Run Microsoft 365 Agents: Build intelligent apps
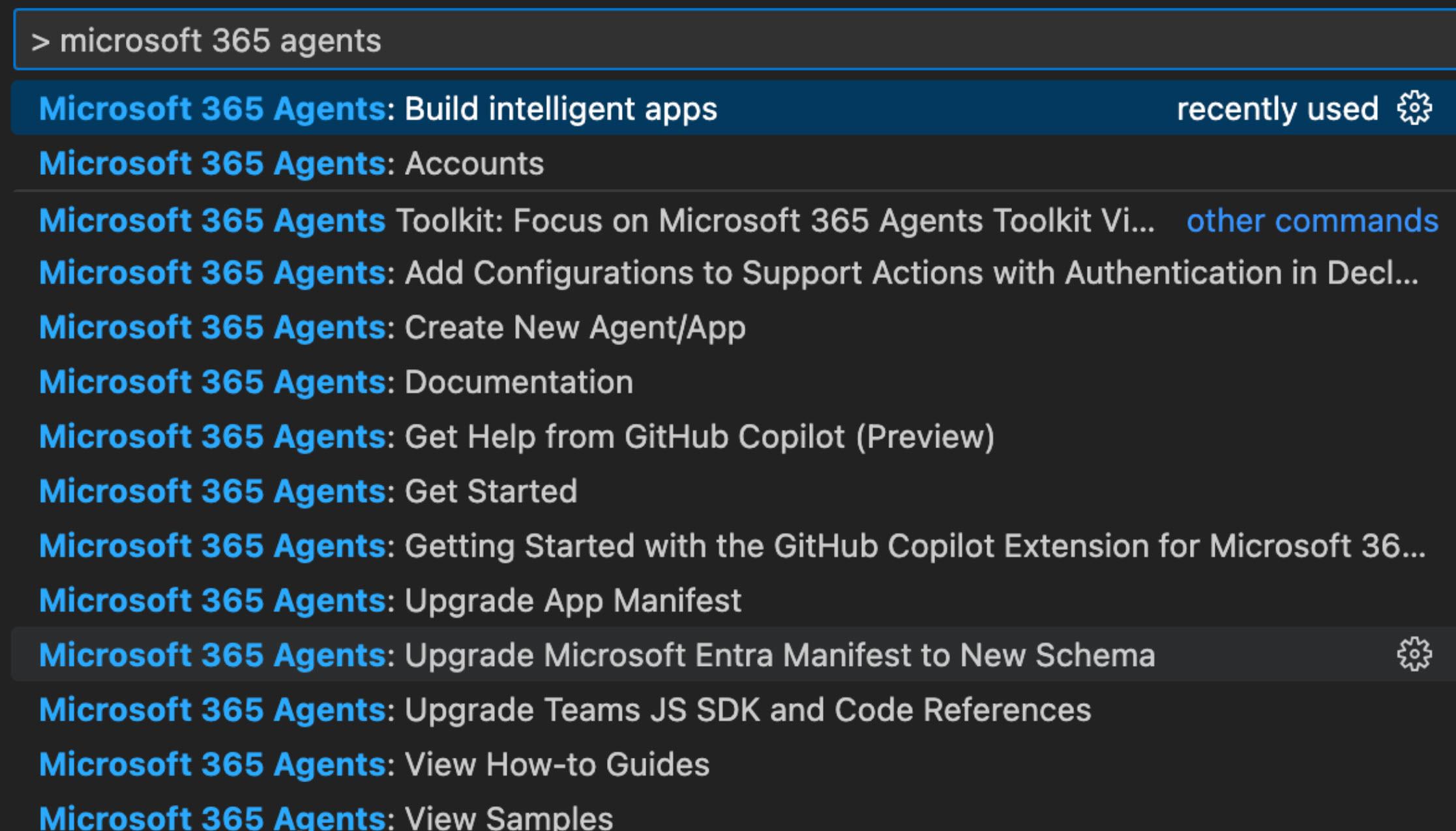The image size is (1456, 831). tap(378, 109)
